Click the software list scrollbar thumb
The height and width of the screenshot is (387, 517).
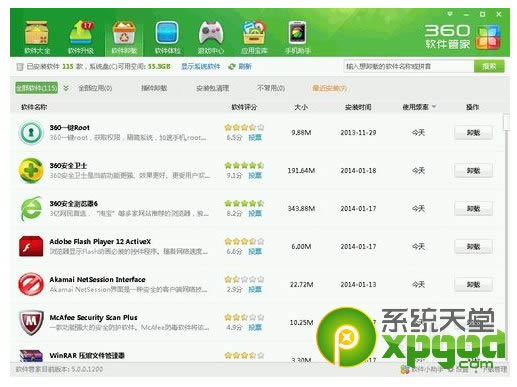point(506,122)
